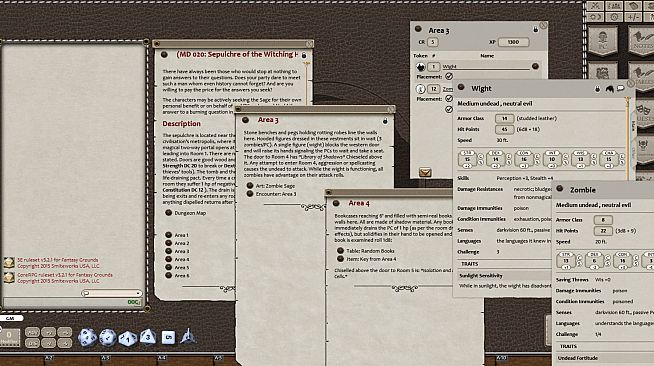Toggle the lock on Area 3 story window
This screenshot has height=366, width=654.
(385, 121)
